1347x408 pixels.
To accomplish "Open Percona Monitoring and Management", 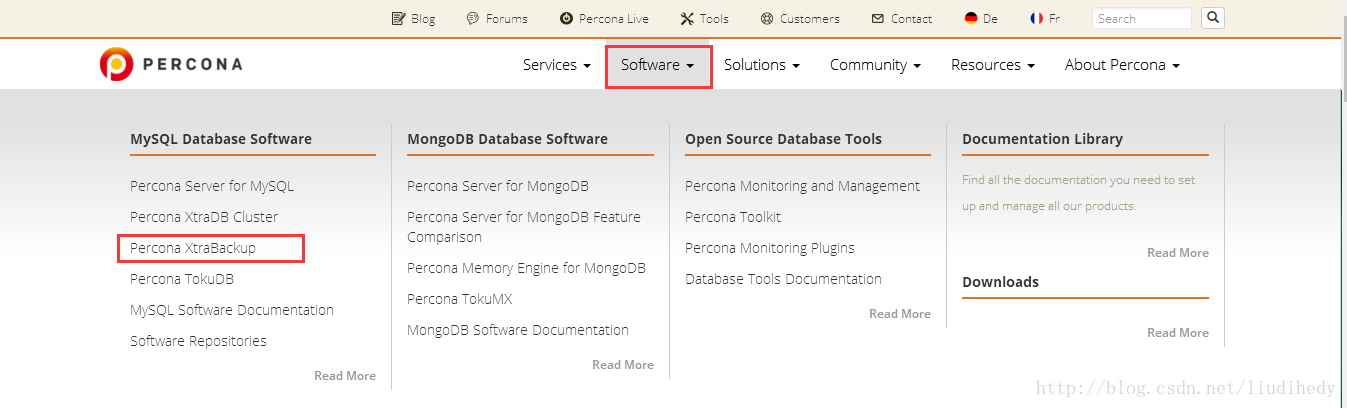I will [x=802, y=186].
